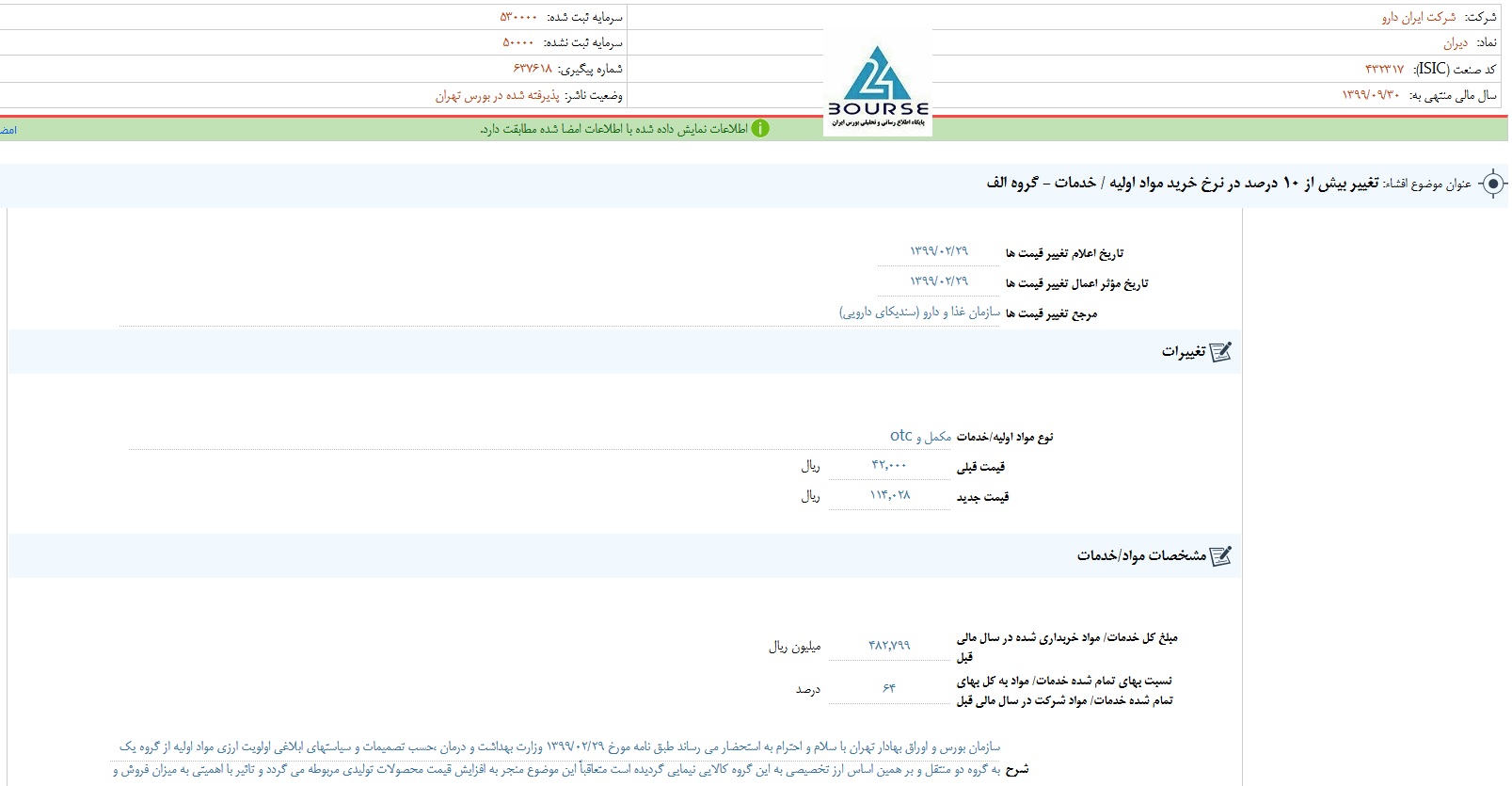Click the previous price value "۴۲,۰۰۰"
This screenshot has height=786, width=1512.
tap(889, 465)
